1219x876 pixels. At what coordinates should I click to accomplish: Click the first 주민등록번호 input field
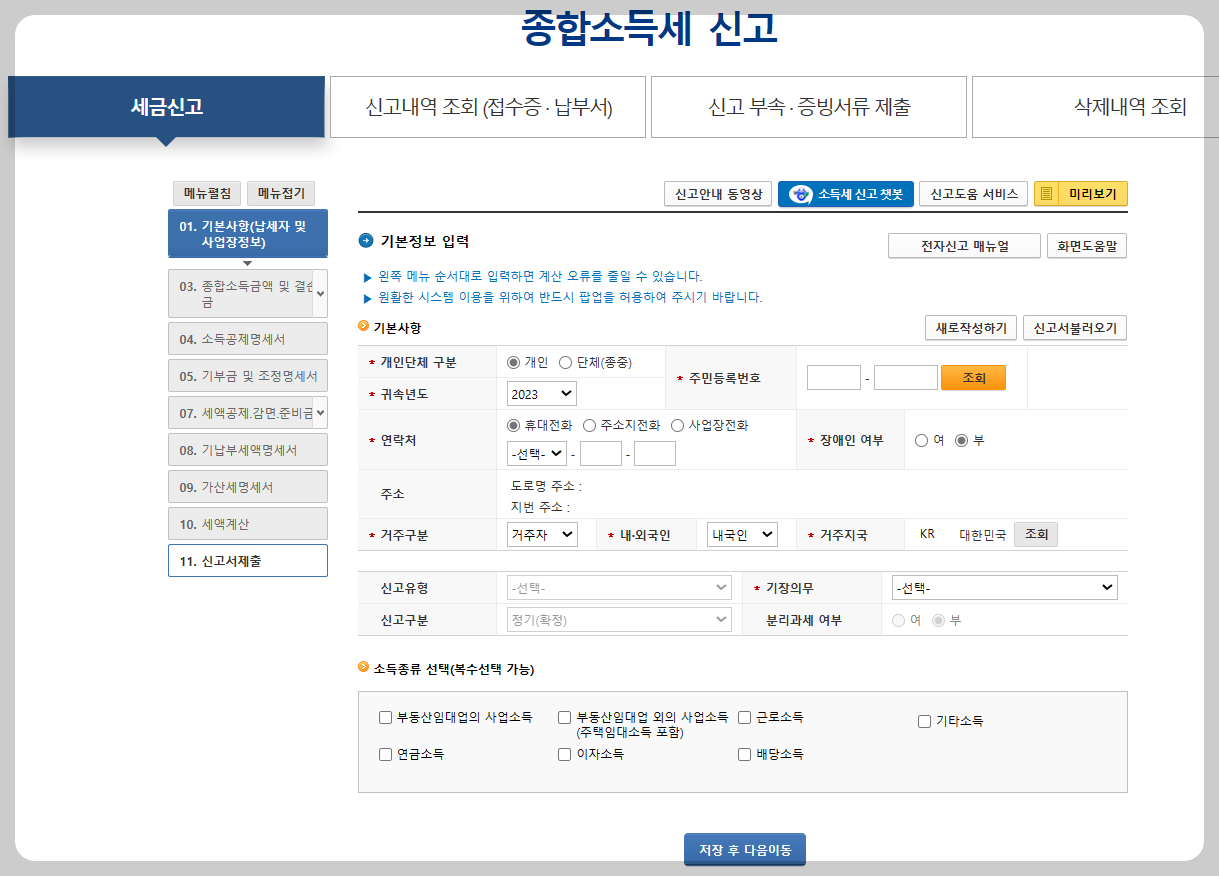pyautogui.click(x=834, y=378)
